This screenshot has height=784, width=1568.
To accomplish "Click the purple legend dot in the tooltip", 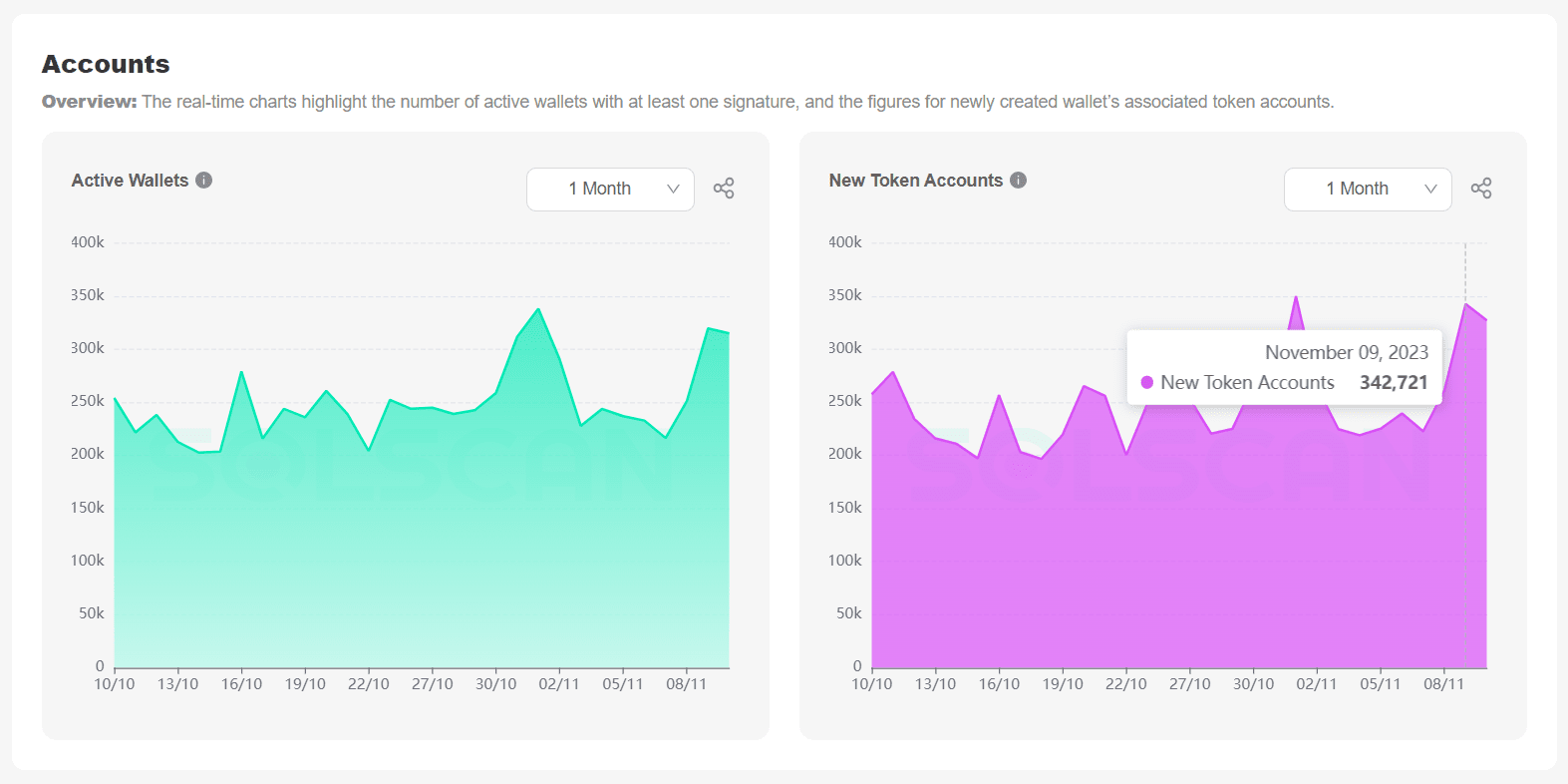I will click(1147, 383).
